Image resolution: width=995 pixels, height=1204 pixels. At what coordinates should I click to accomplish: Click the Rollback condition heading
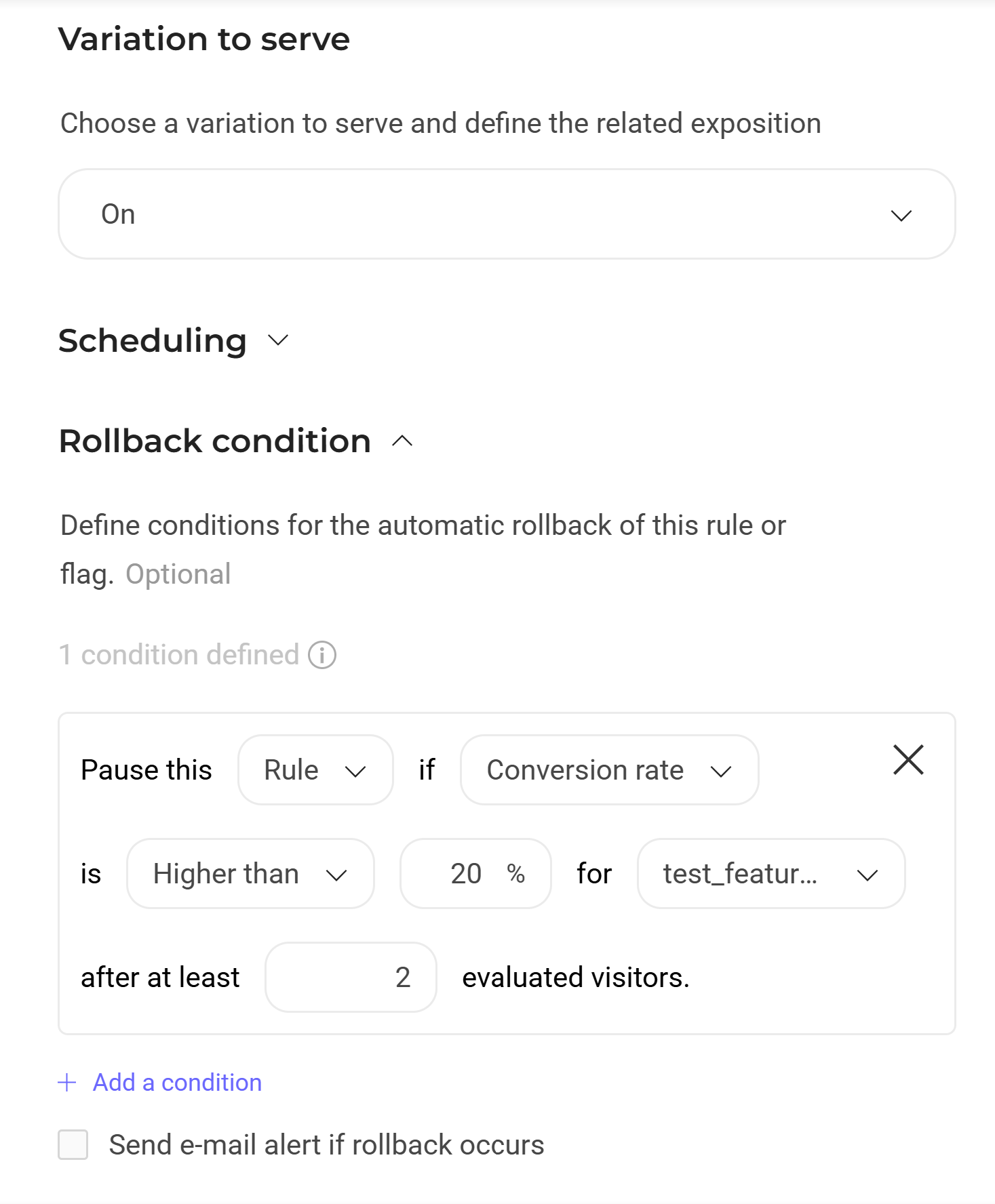215,441
